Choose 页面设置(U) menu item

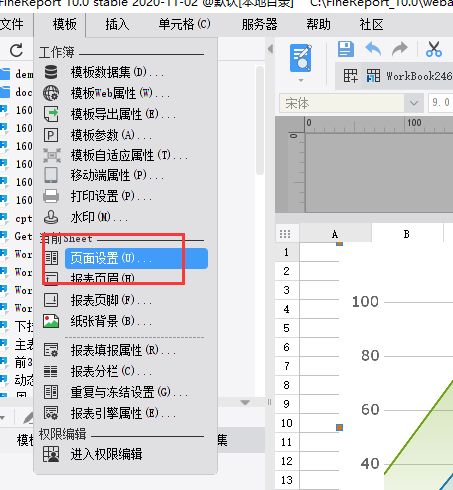136,258
